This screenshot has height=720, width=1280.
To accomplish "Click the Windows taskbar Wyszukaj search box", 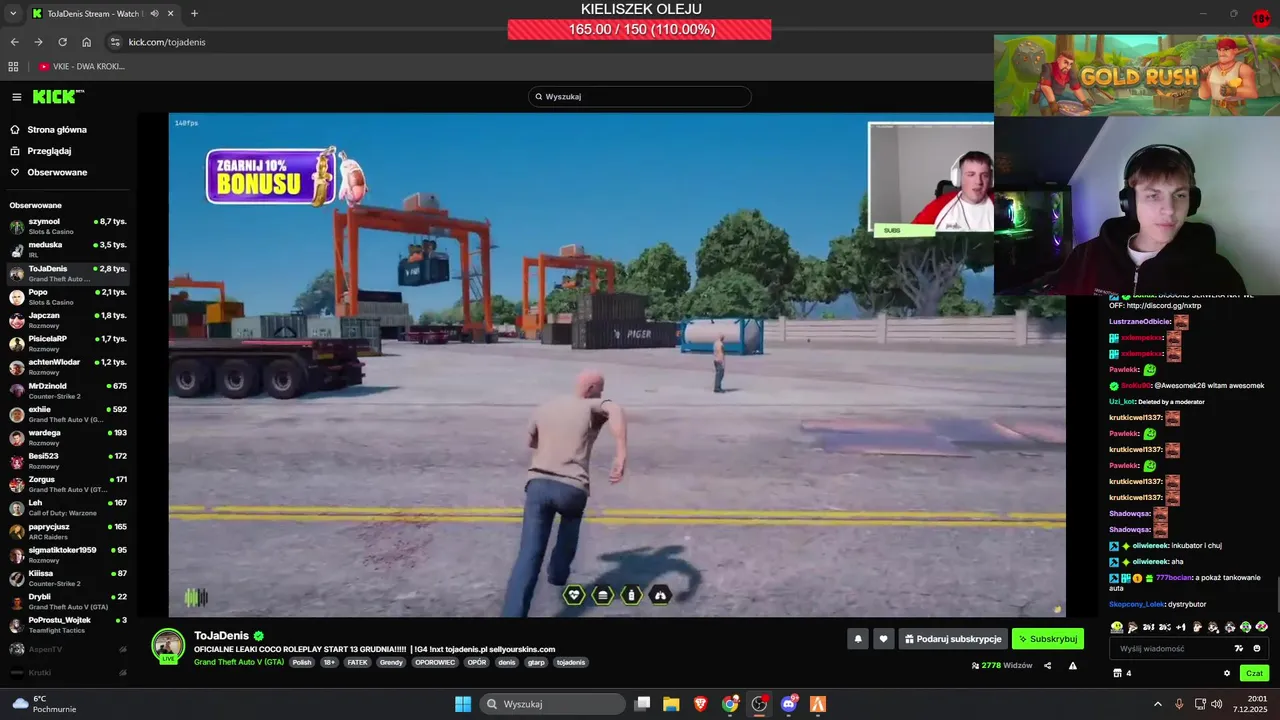I will click(x=552, y=704).
